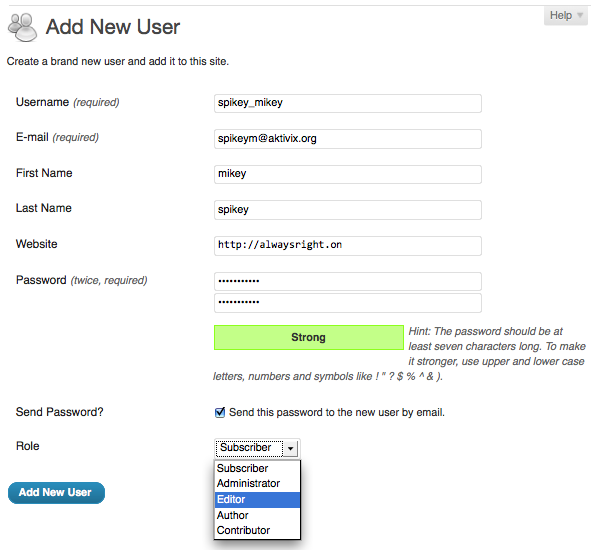The image size is (600, 550).
Task: Click the second Password confirmation field
Action: pos(347,302)
